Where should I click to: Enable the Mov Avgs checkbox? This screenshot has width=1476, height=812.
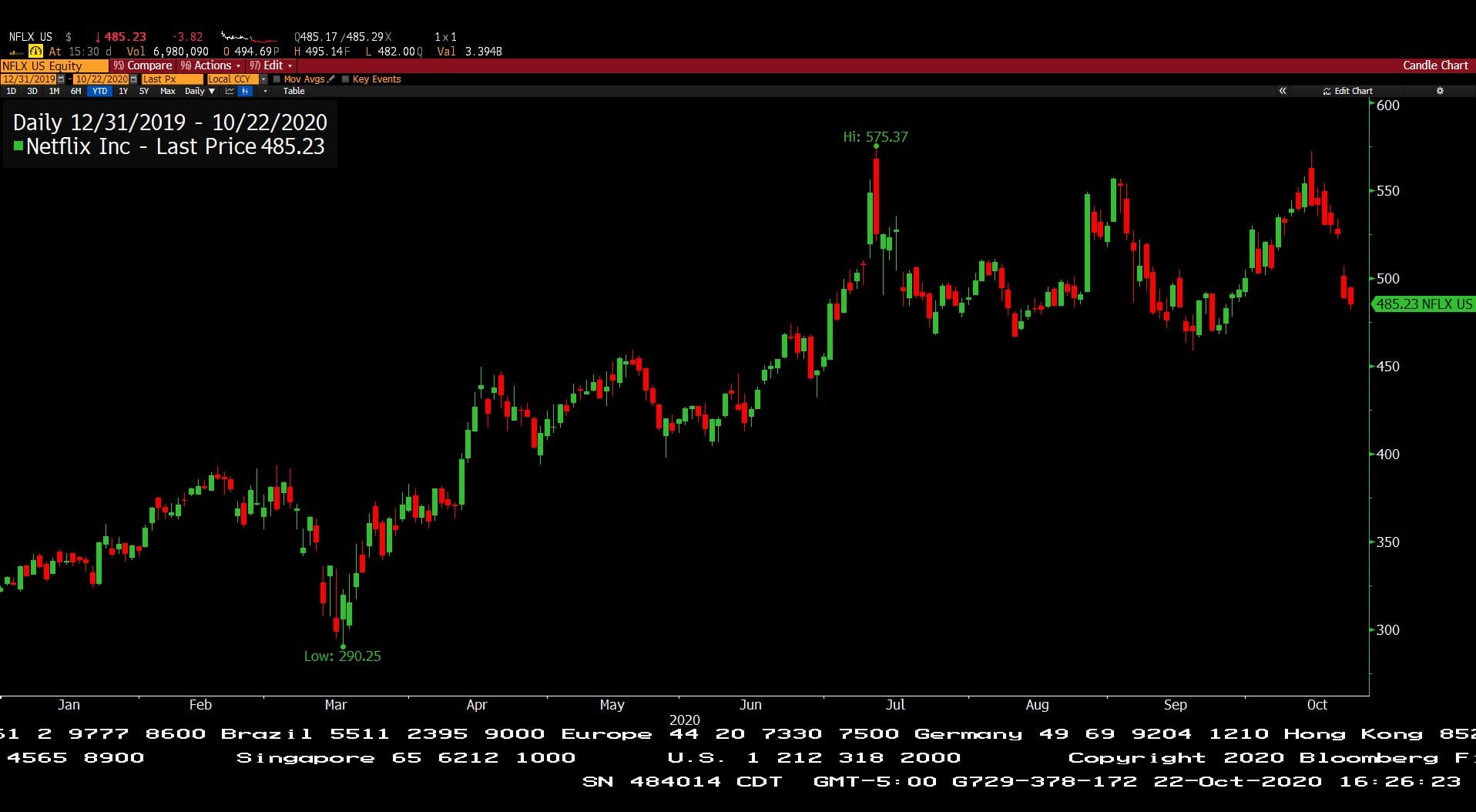click(x=277, y=79)
